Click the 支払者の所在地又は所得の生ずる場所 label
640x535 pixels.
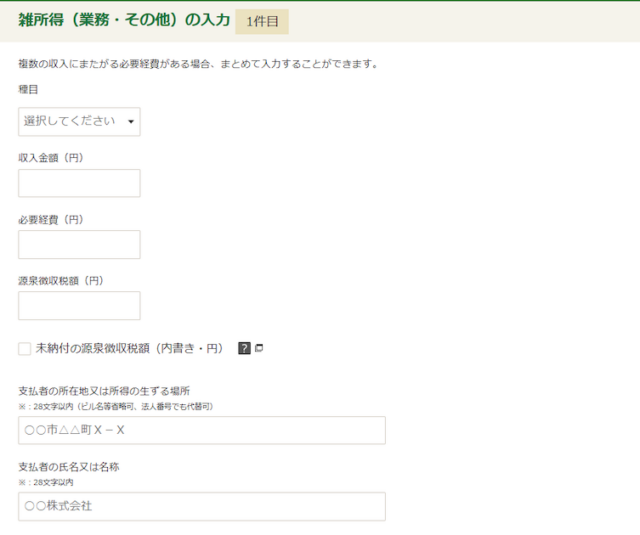[104, 391]
